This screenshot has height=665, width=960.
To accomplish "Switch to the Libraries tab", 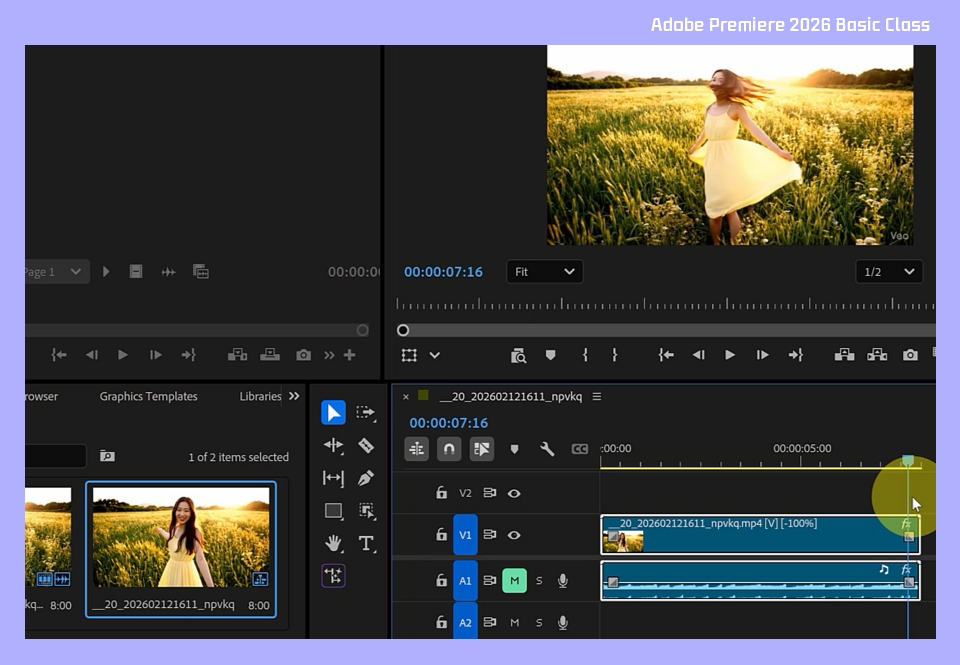I will (260, 396).
